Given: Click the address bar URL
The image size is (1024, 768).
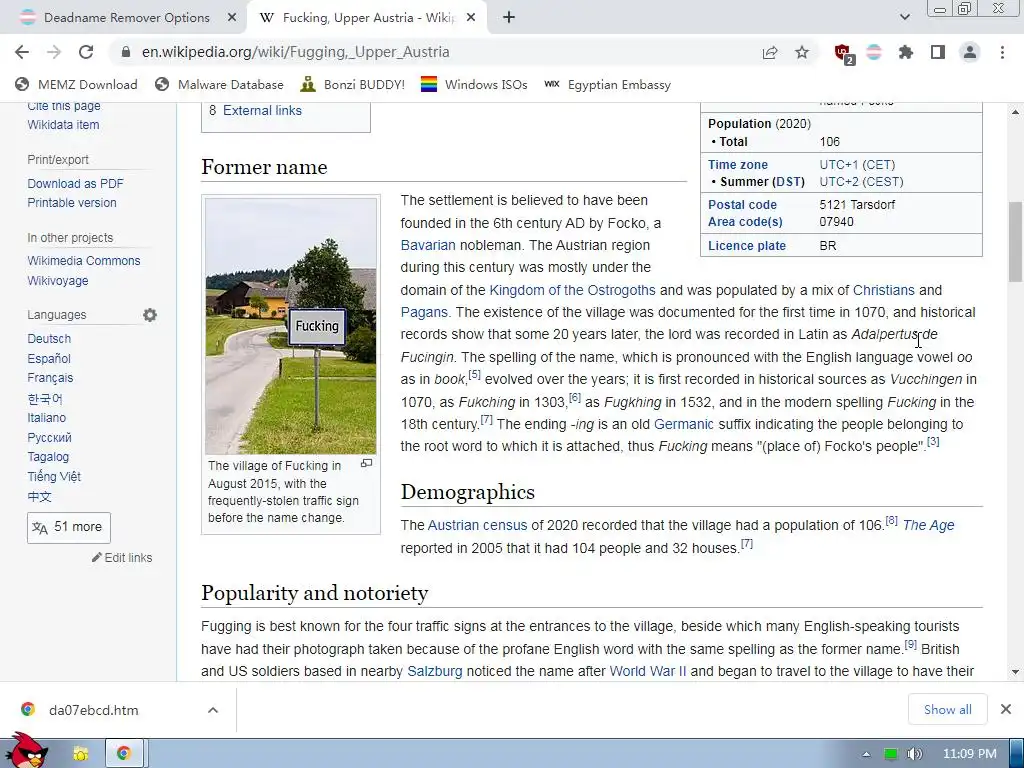Looking at the screenshot, I should [295, 52].
